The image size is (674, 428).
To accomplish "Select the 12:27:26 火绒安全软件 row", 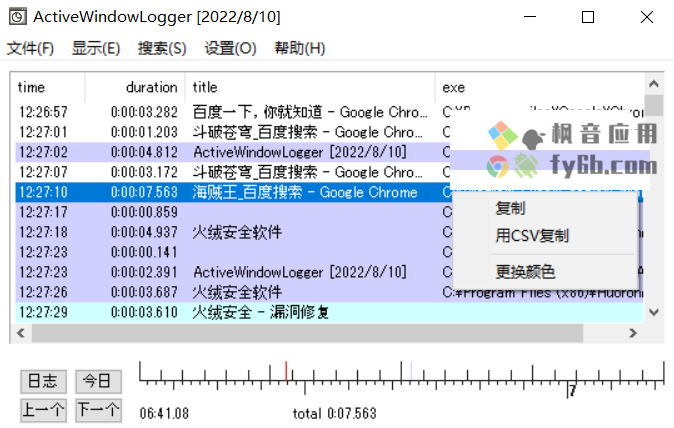I will coord(329,292).
